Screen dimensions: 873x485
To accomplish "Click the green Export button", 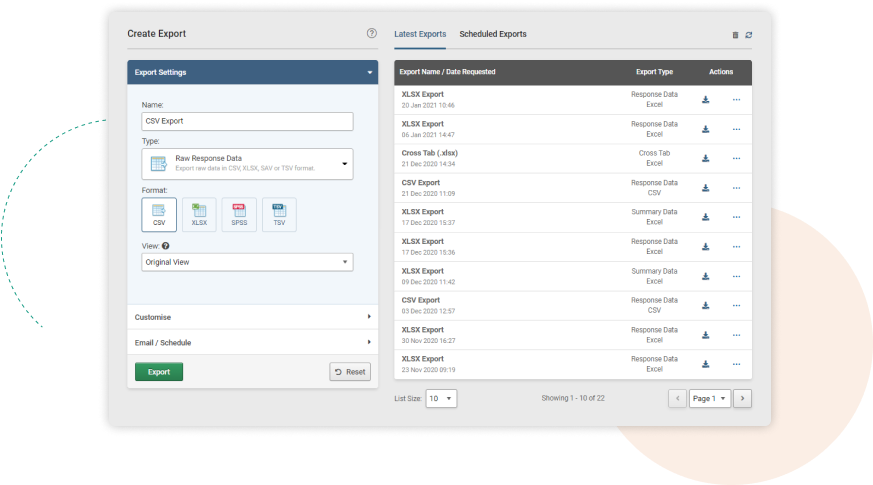I will click(x=159, y=372).
